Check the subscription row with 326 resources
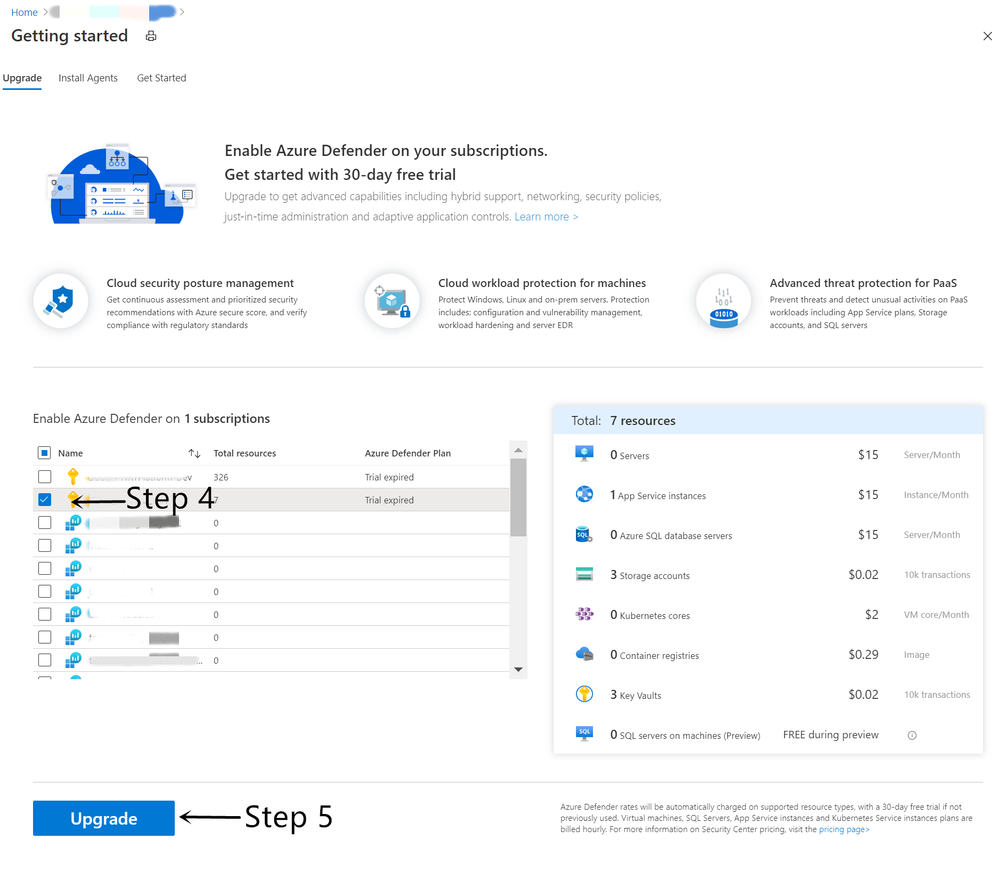The image size is (999, 874). click(x=45, y=476)
